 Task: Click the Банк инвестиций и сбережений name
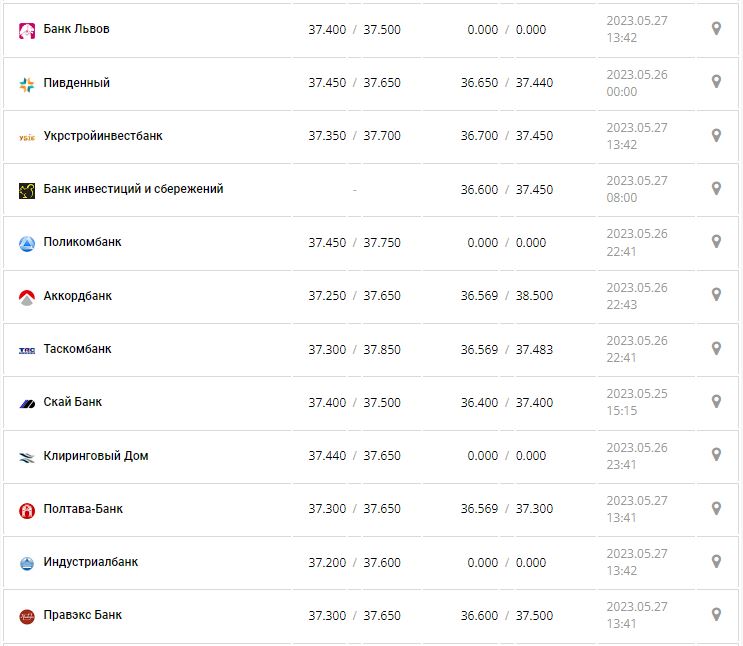[133, 189]
